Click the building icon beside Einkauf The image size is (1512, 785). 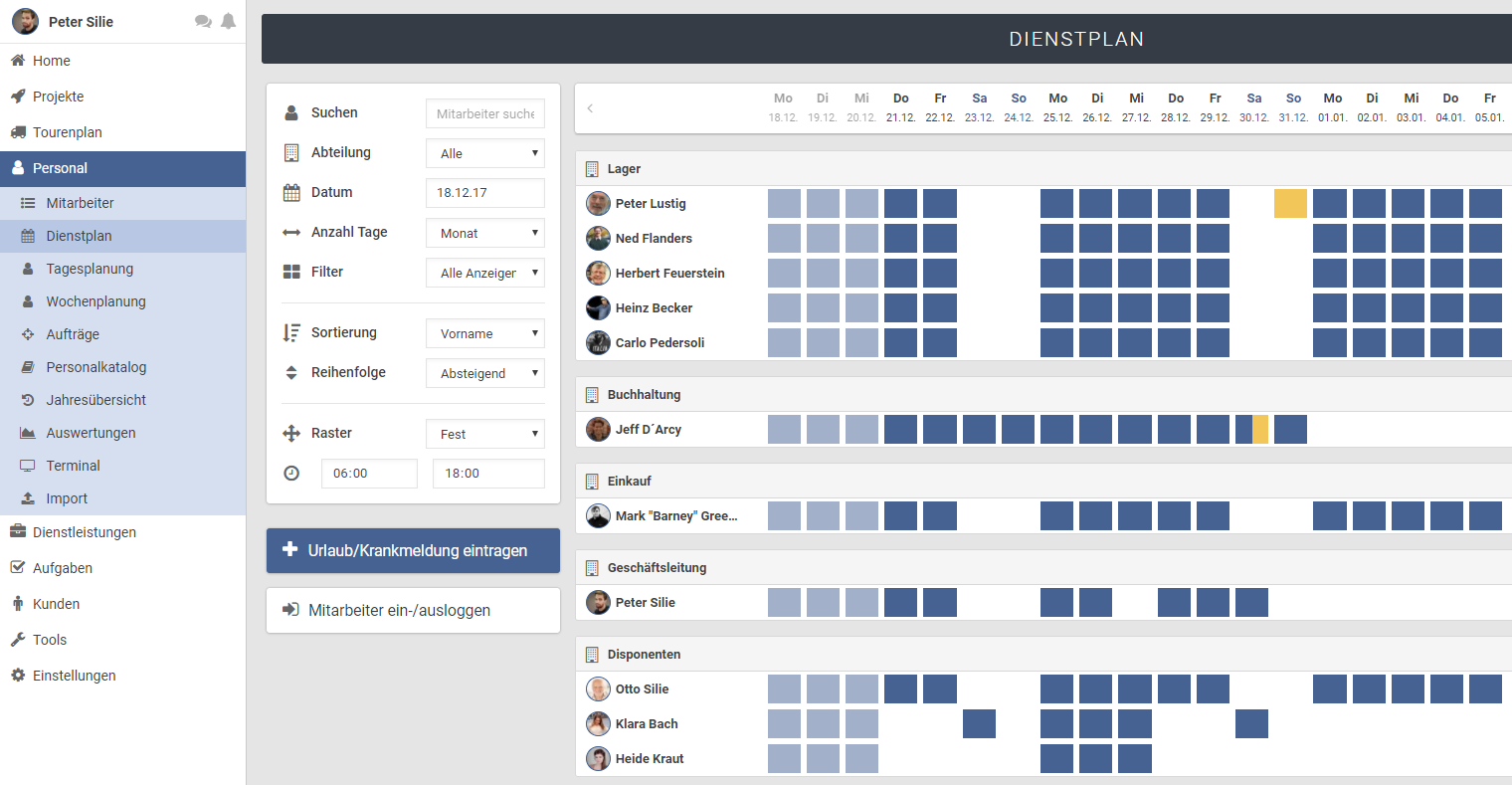tap(592, 482)
